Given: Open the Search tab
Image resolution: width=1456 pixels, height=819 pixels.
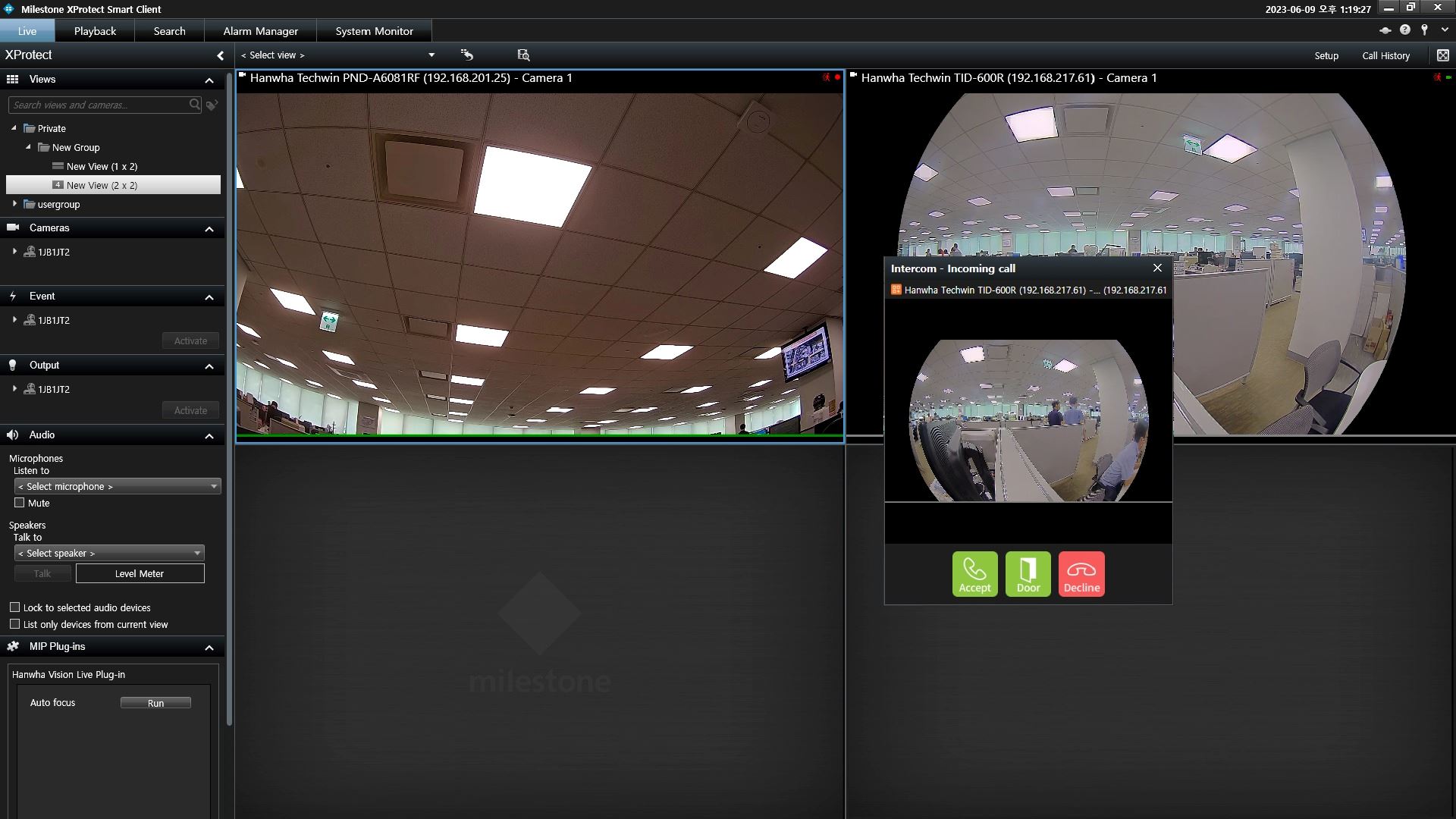Looking at the screenshot, I should (169, 31).
